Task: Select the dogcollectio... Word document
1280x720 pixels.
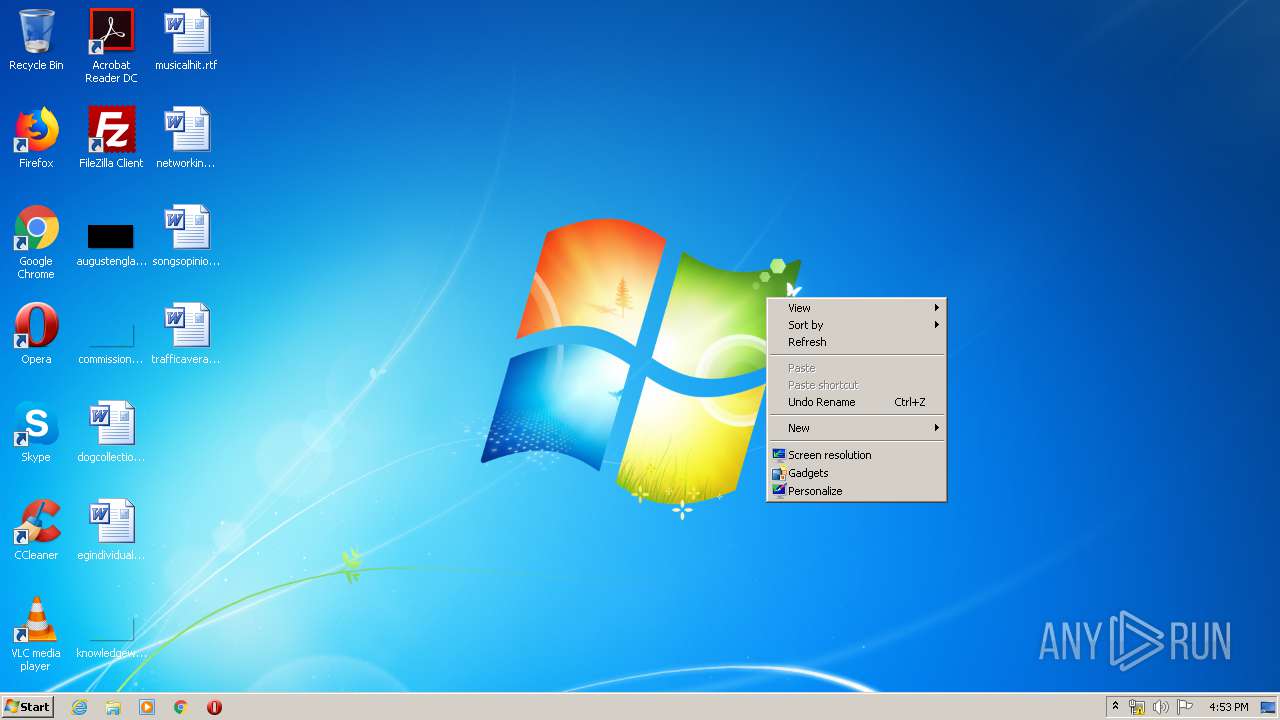Action: click(x=111, y=432)
